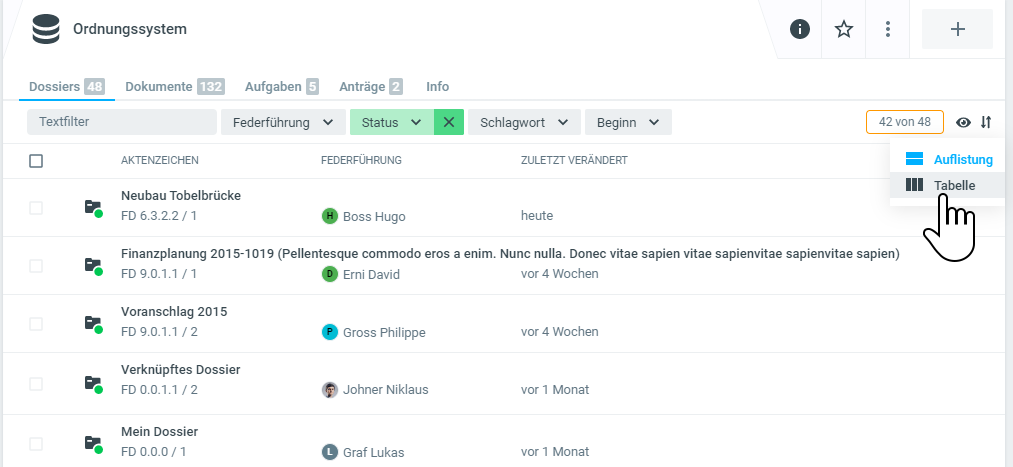This screenshot has height=467, width=1013.
Task: Toggle the eye visibility icon
Action: point(963,122)
